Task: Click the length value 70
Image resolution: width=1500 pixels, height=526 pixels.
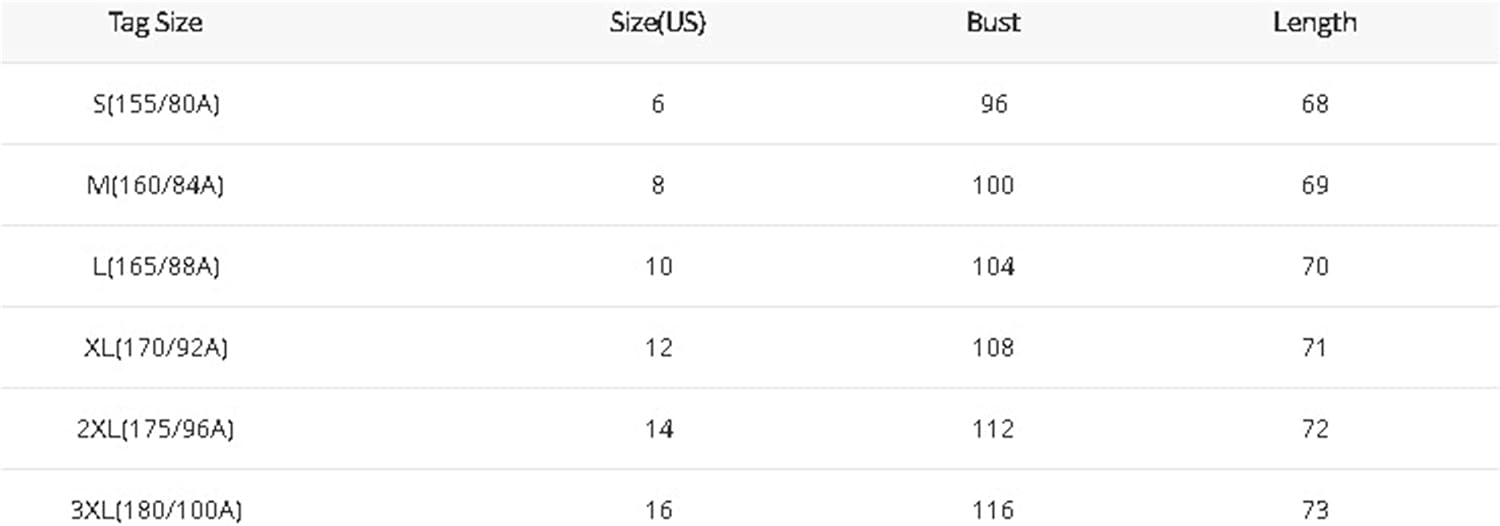Action: [x=1314, y=267]
